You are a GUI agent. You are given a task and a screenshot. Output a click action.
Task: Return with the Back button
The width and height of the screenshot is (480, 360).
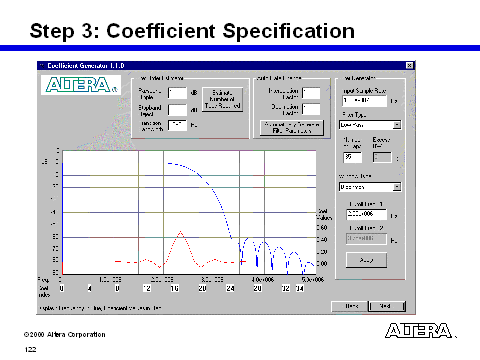click(350, 306)
